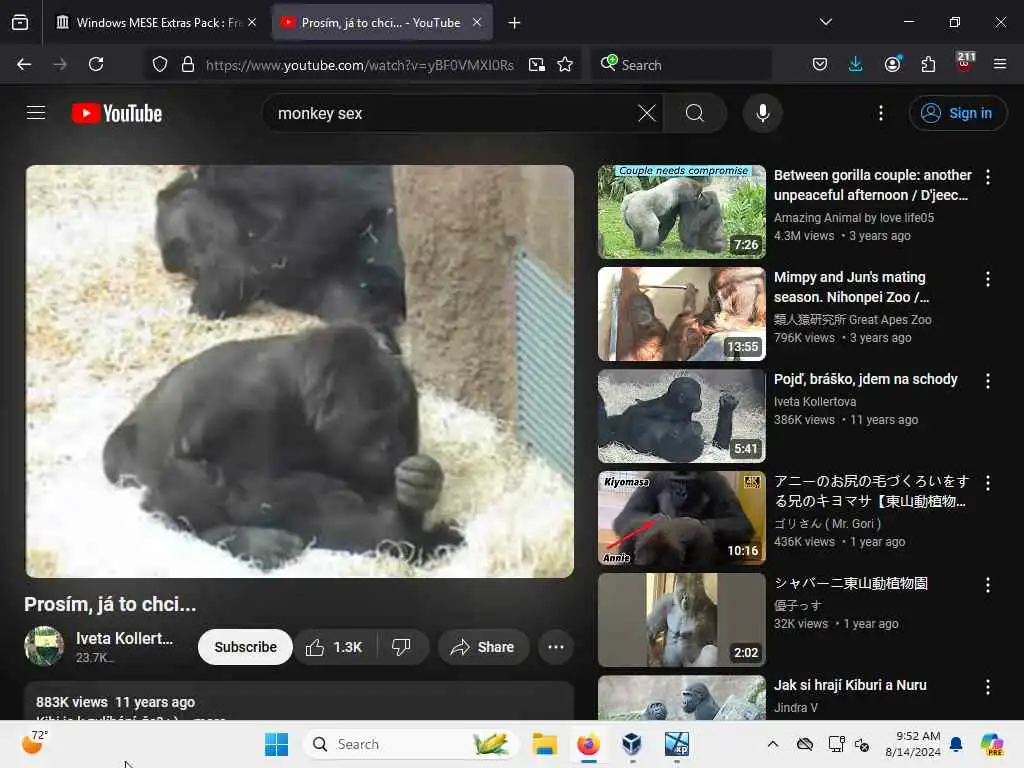Go to the YouTube home logo
This screenshot has width=1024, height=768.
click(117, 113)
